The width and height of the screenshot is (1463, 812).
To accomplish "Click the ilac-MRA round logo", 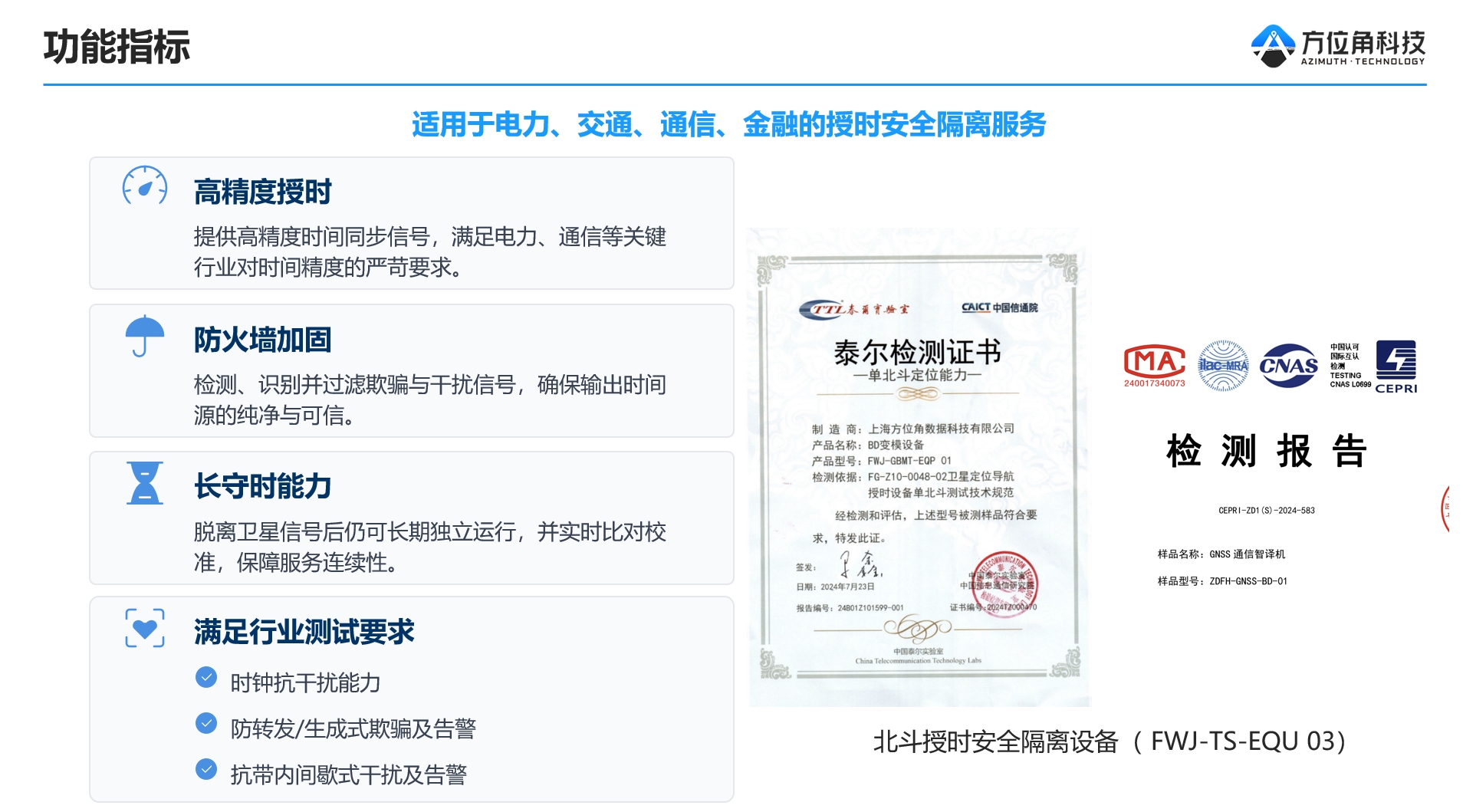I will click(1223, 366).
